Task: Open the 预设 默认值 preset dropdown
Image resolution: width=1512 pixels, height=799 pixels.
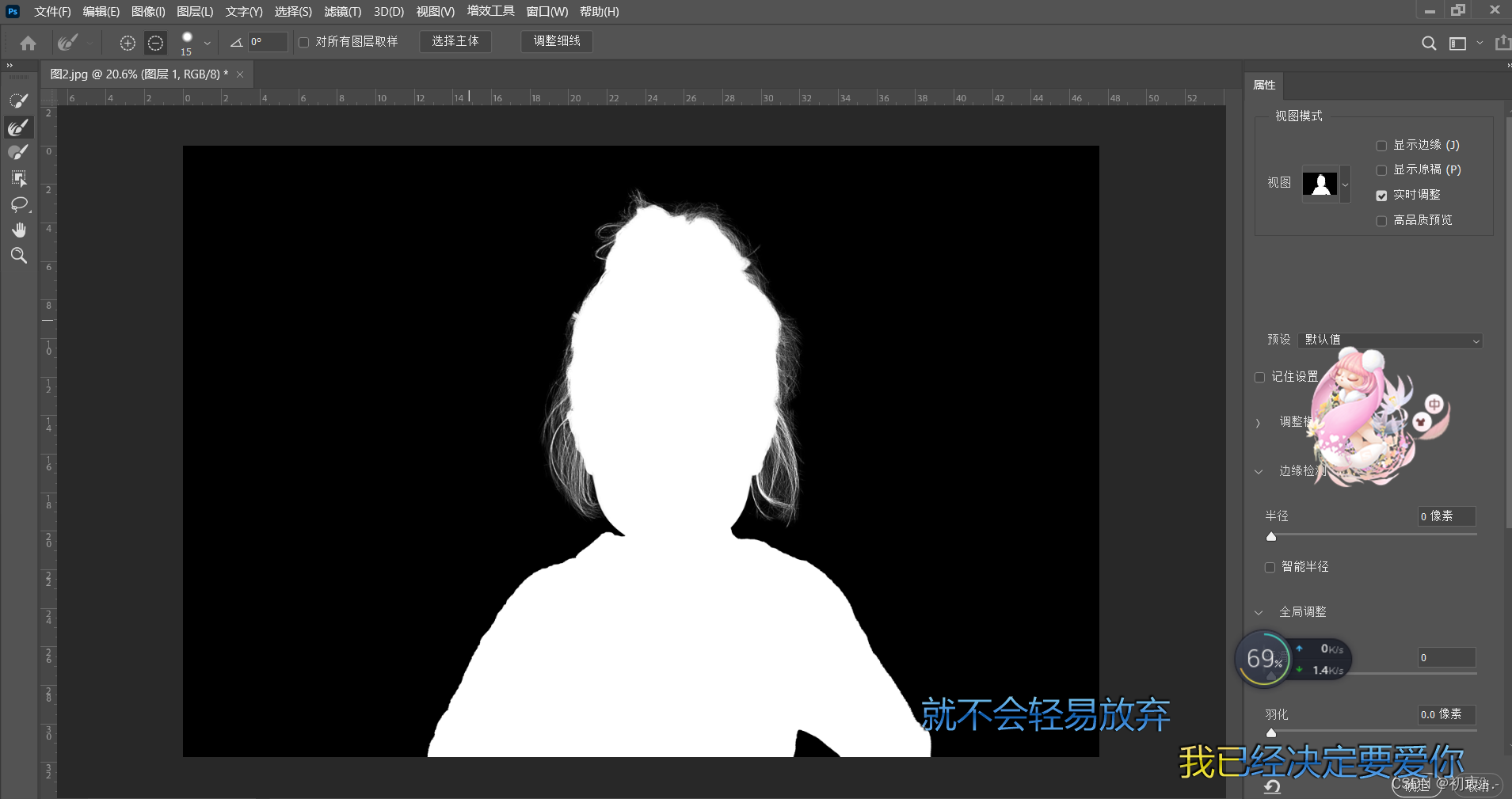Action: [1392, 340]
